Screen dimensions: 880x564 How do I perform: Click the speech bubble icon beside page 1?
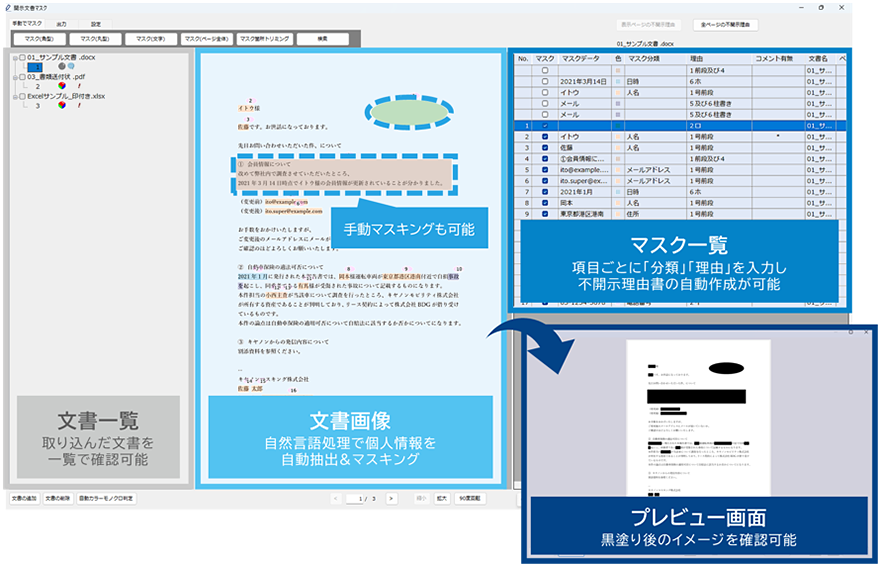tap(73, 67)
